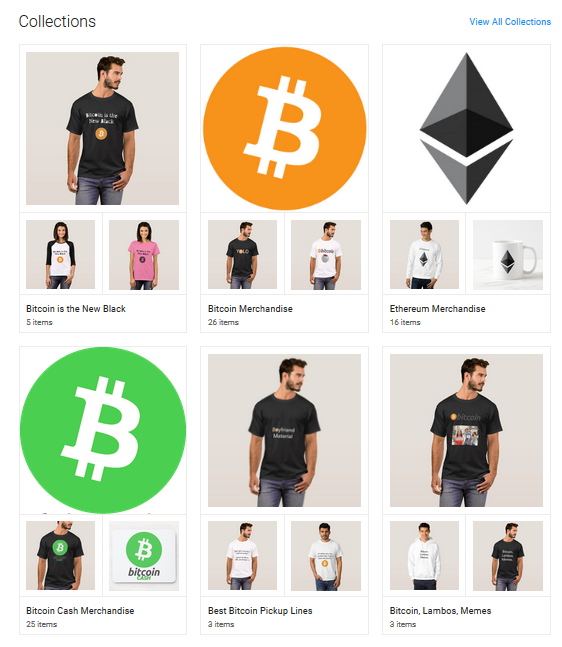Open the Bitcoin, Lambos, Memes title
Image resolution: width=562 pixels, height=647 pixels.
440,611
